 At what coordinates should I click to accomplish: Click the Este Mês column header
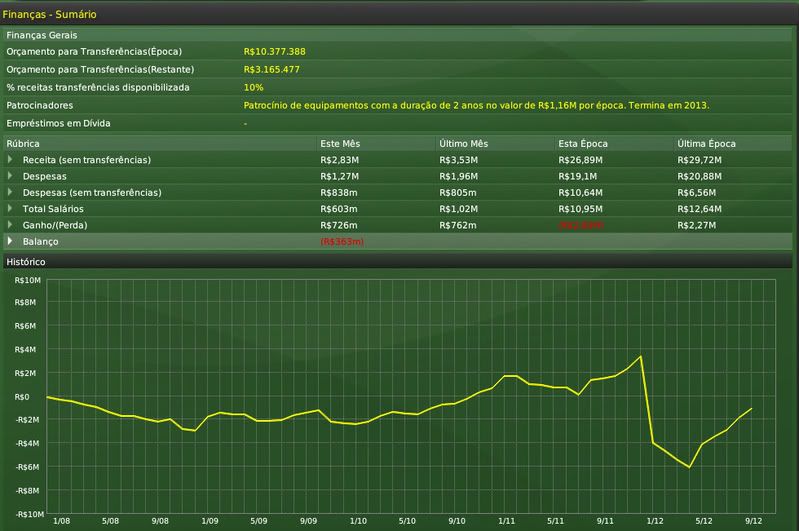341,144
